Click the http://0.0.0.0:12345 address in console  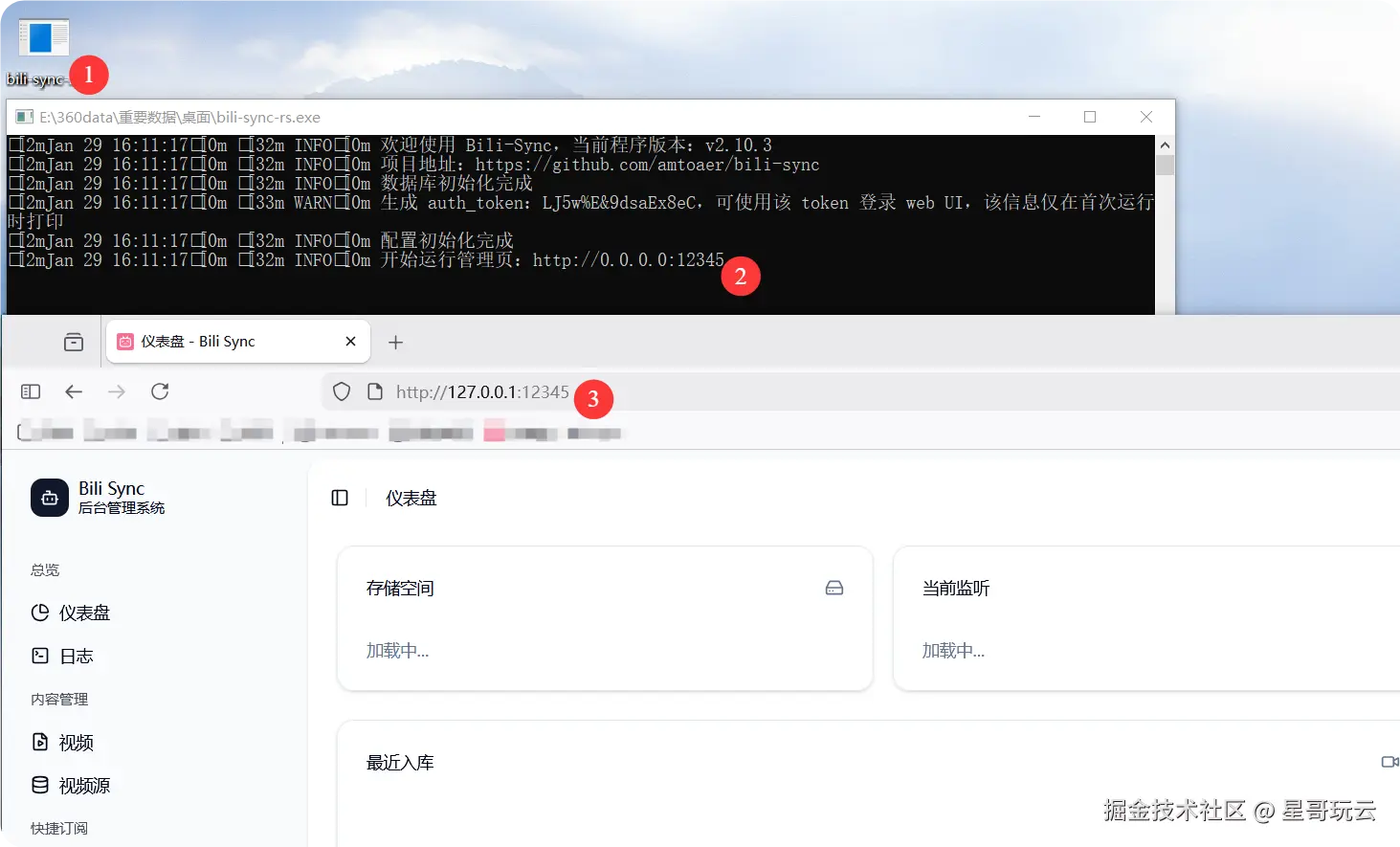pyautogui.click(x=629, y=260)
